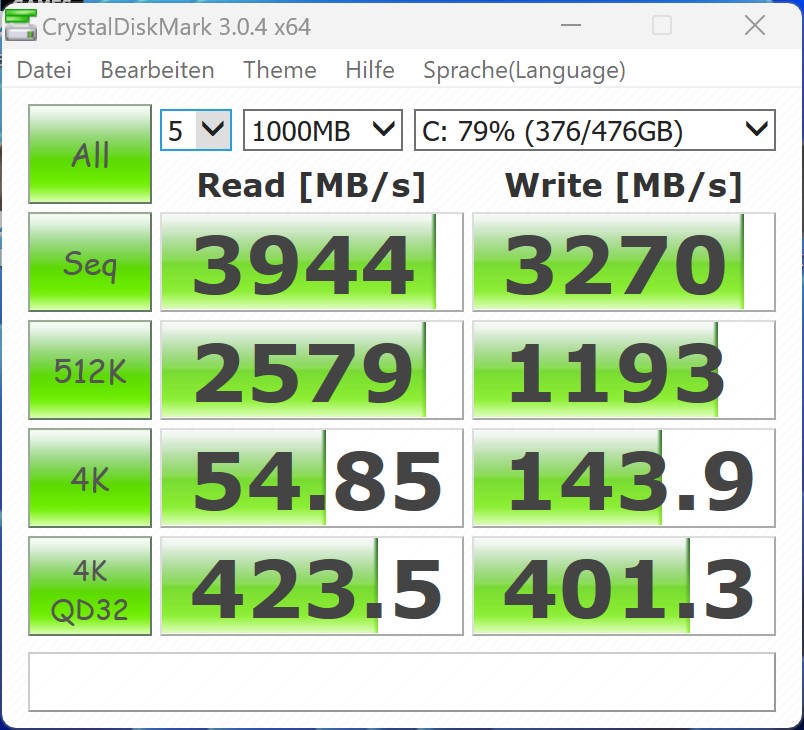Screen dimensions: 804x730
Task: Click the 512K read result 2579
Action: [312, 370]
